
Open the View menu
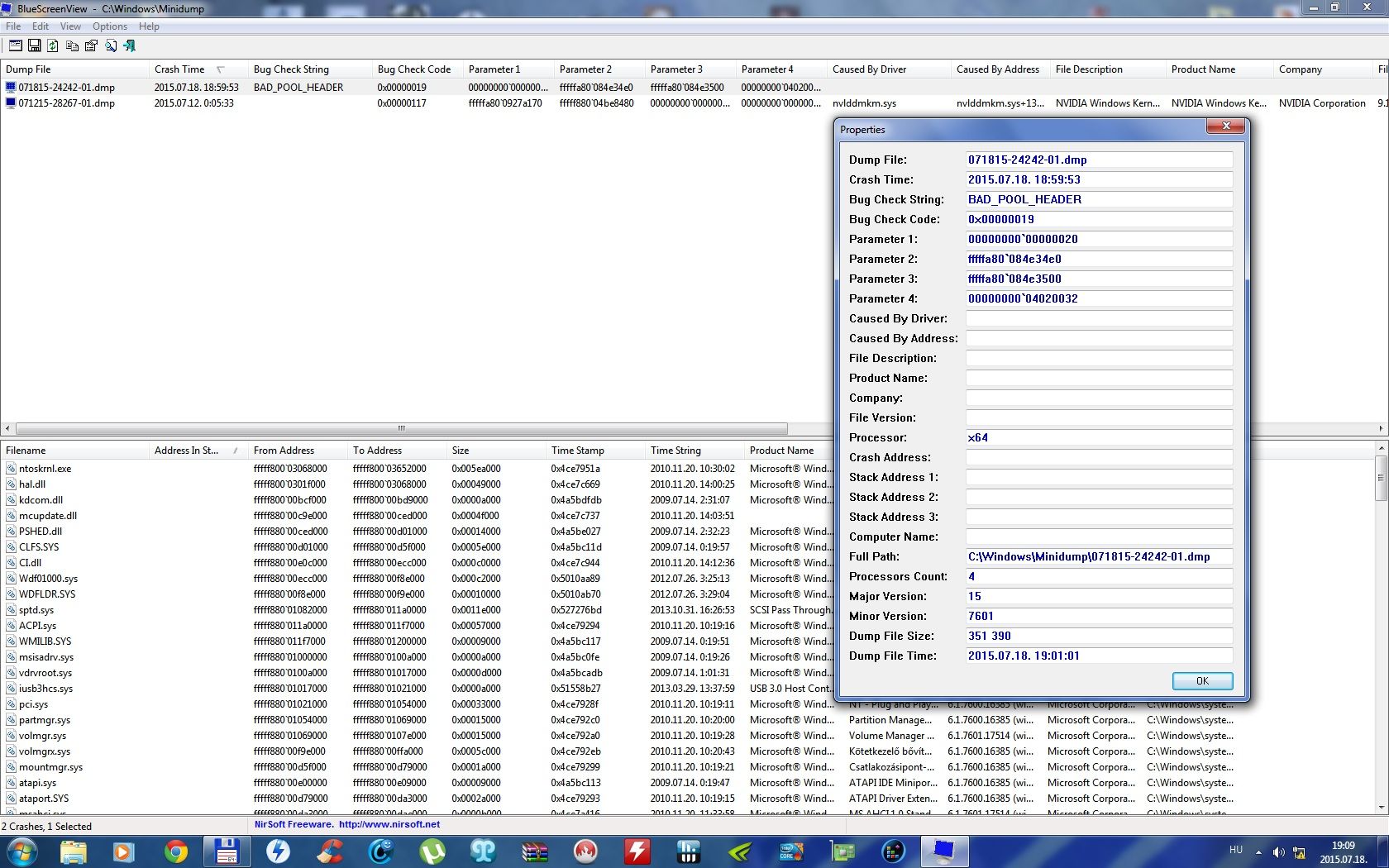click(70, 26)
